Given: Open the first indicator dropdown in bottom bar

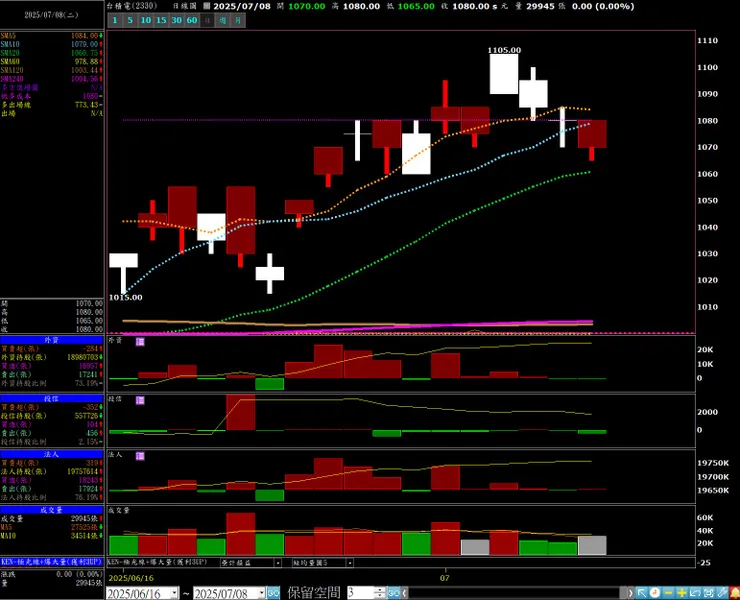Looking at the screenshot, I should pos(278,563).
